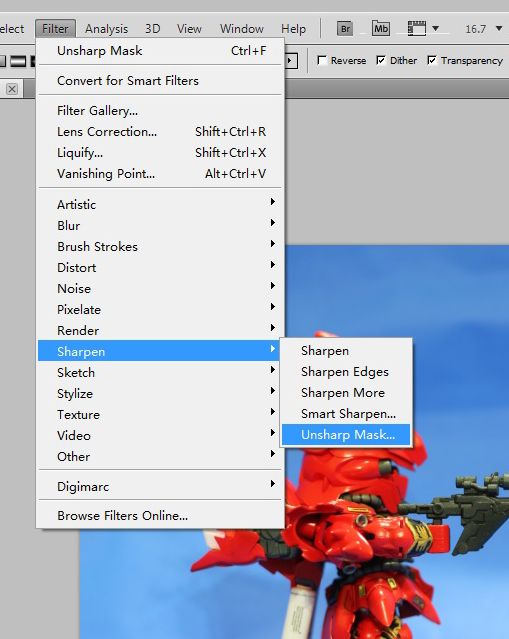Viewport: 509px width, 639px height.
Task: Open the zoom level 16.7 dropdown arrow
Action: coord(499,29)
